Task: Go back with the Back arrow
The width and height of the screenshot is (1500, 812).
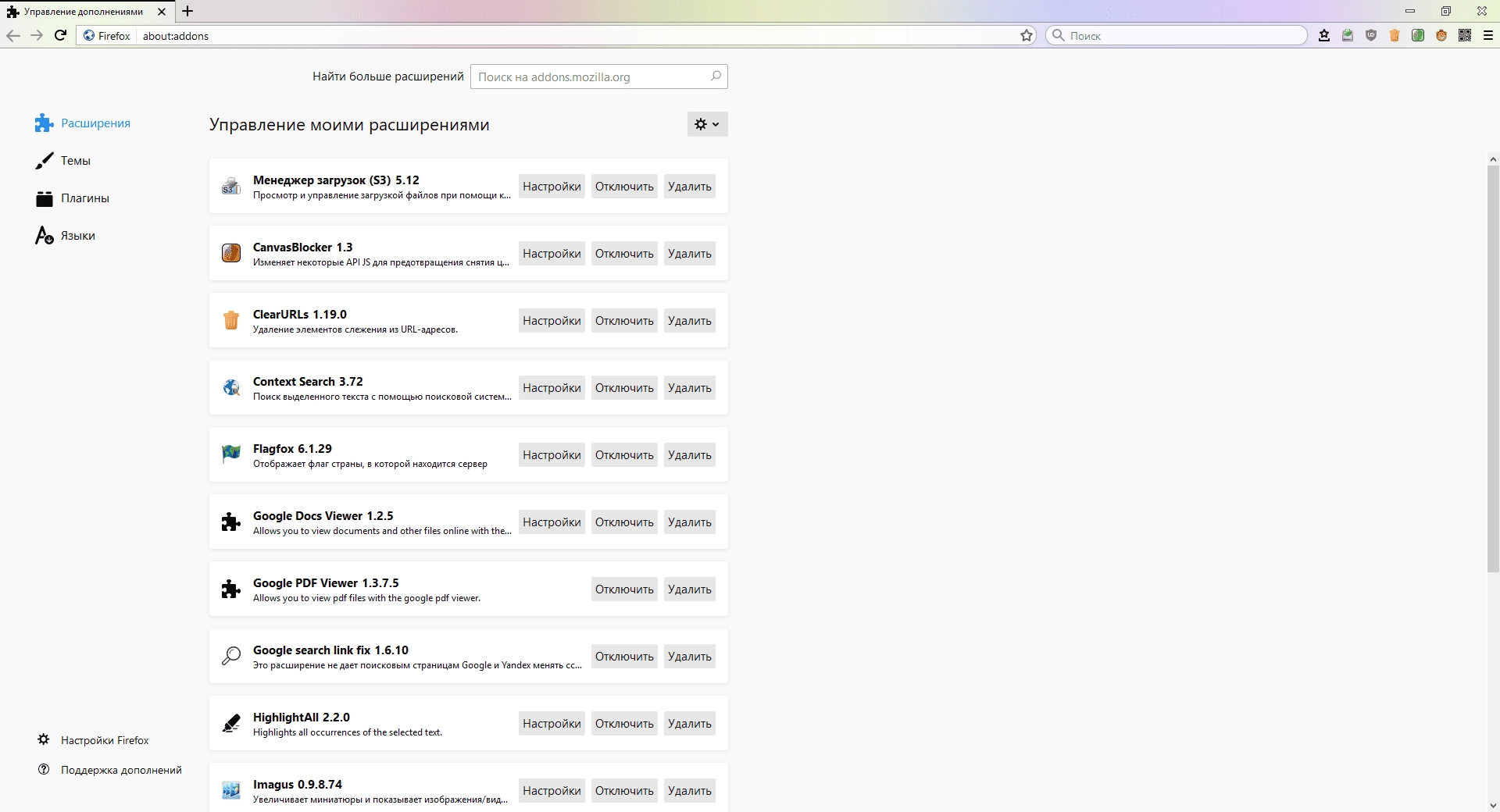Action: (x=12, y=35)
